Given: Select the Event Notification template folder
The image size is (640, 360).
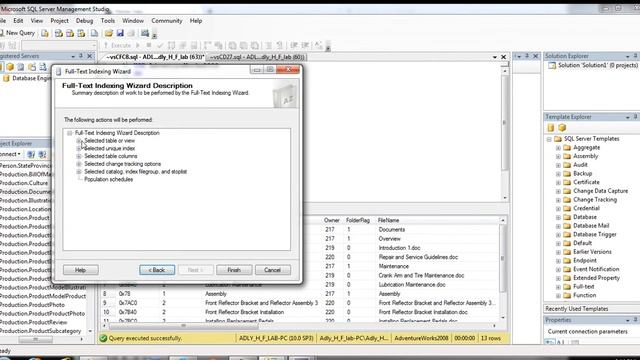Looking at the screenshot, I should pos(596,269).
